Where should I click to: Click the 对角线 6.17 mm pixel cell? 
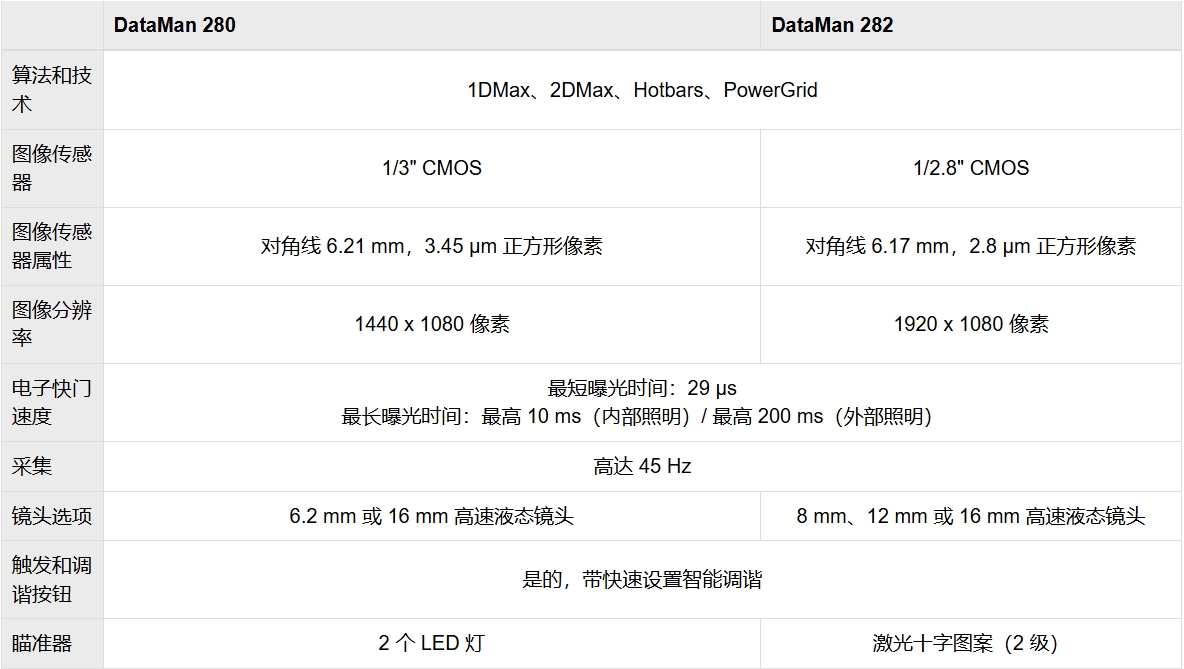[x=971, y=246]
